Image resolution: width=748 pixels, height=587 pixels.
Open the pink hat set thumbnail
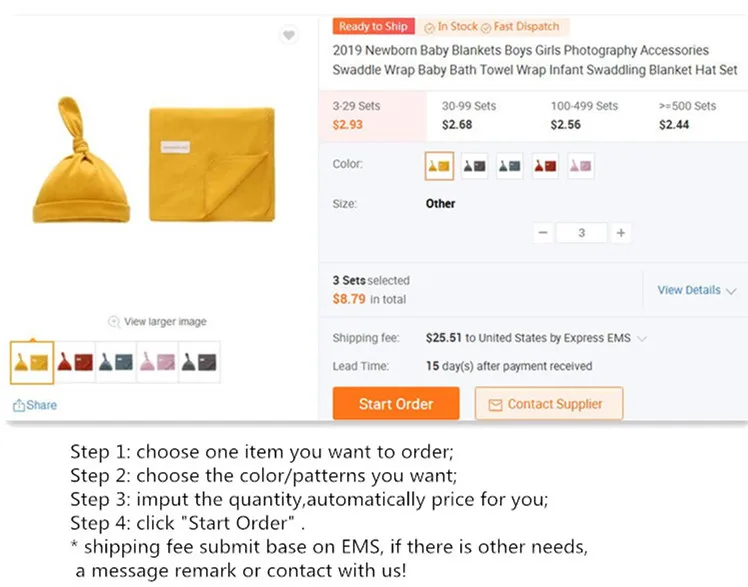click(157, 362)
